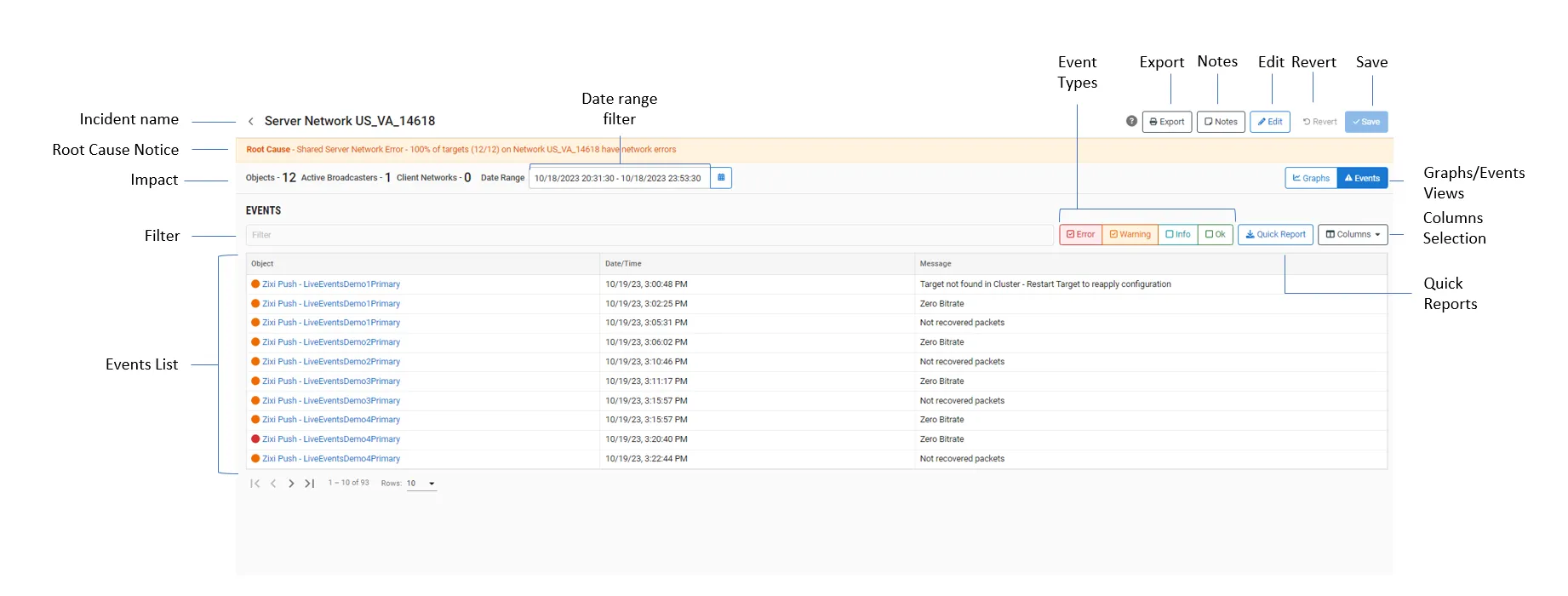
Task: Open LiveEventsDemo1Primary link dated 3:00:48 PM
Action: (x=331, y=284)
